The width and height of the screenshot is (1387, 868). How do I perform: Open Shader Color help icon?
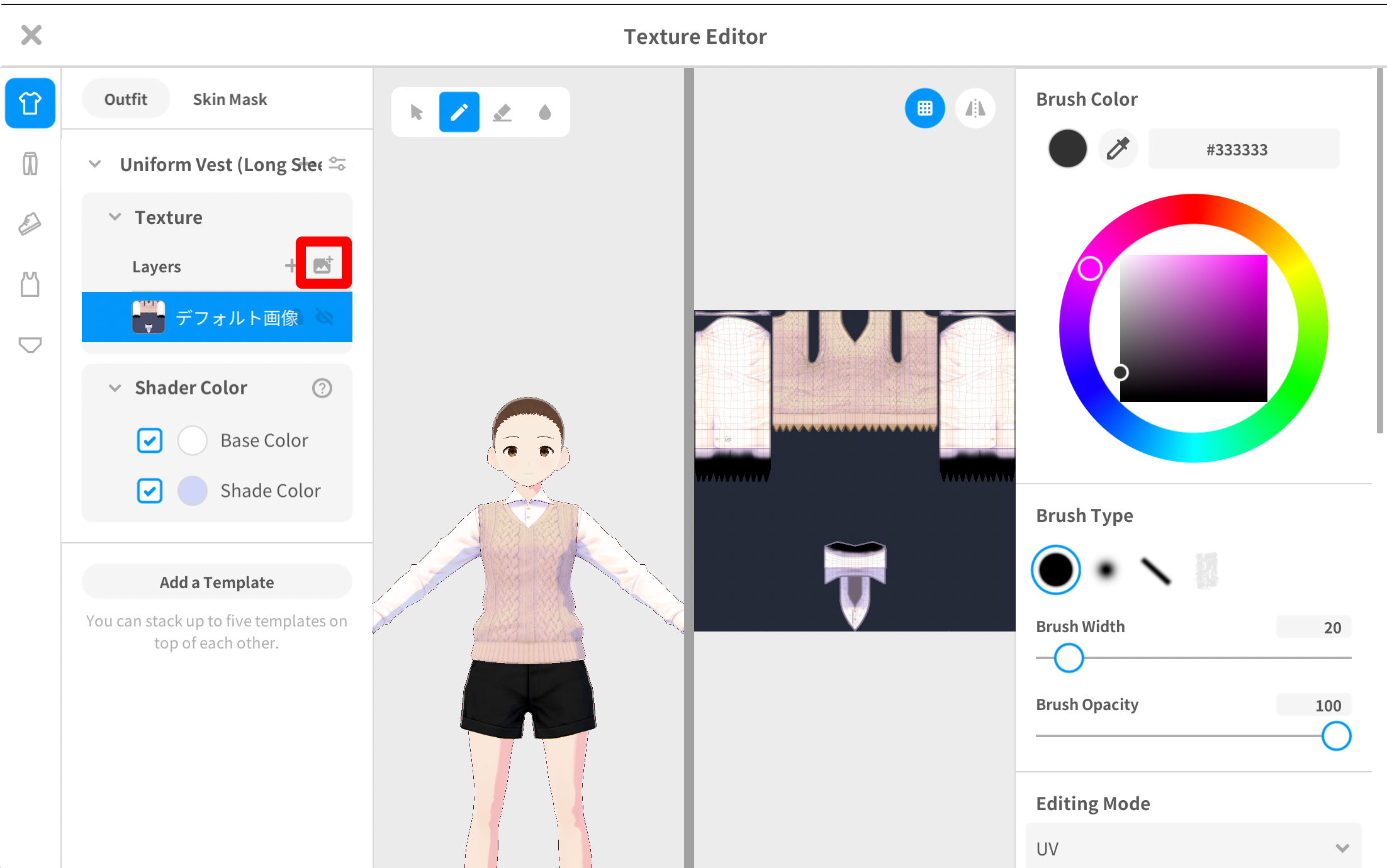coord(322,388)
